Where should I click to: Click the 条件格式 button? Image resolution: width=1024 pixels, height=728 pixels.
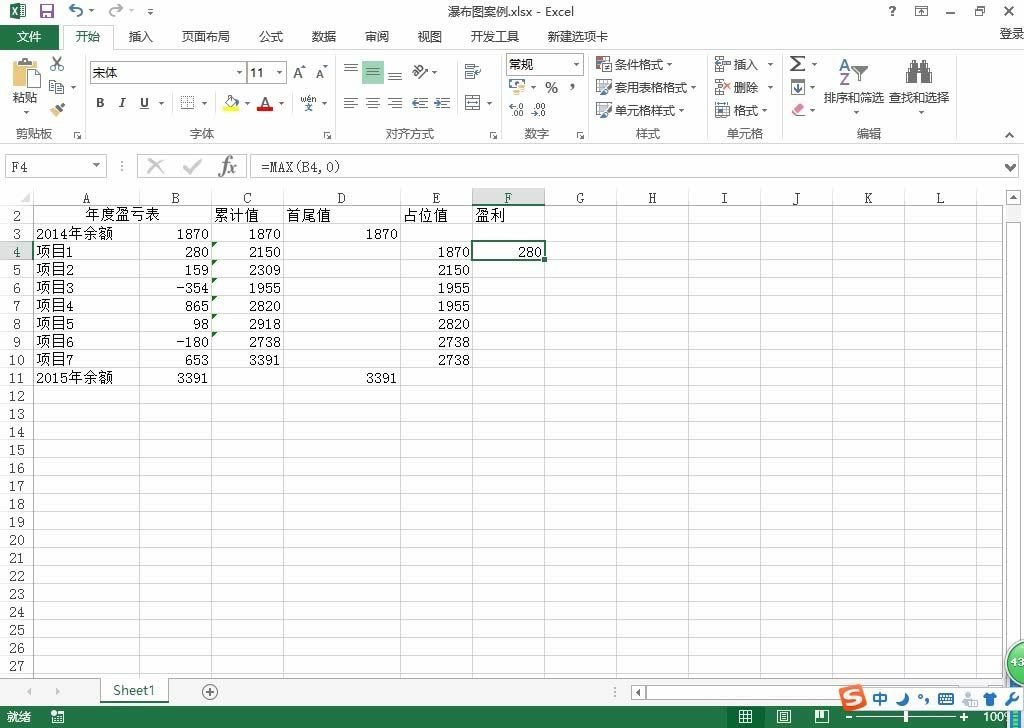tap(634, 64)
